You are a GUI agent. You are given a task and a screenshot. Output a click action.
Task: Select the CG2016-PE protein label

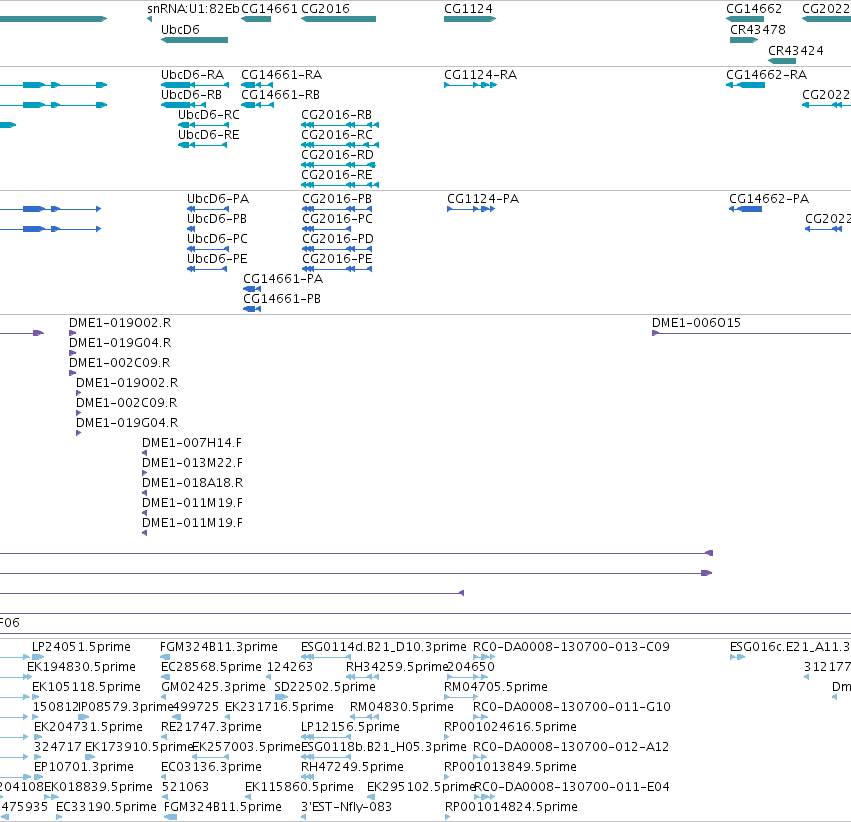(338, 259)
